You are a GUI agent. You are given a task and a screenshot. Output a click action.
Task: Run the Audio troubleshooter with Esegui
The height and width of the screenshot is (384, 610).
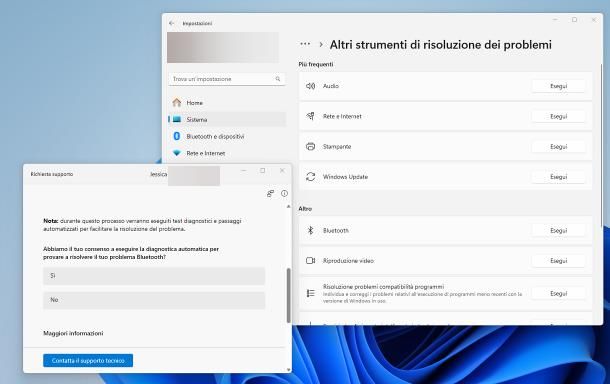point(559,86)
